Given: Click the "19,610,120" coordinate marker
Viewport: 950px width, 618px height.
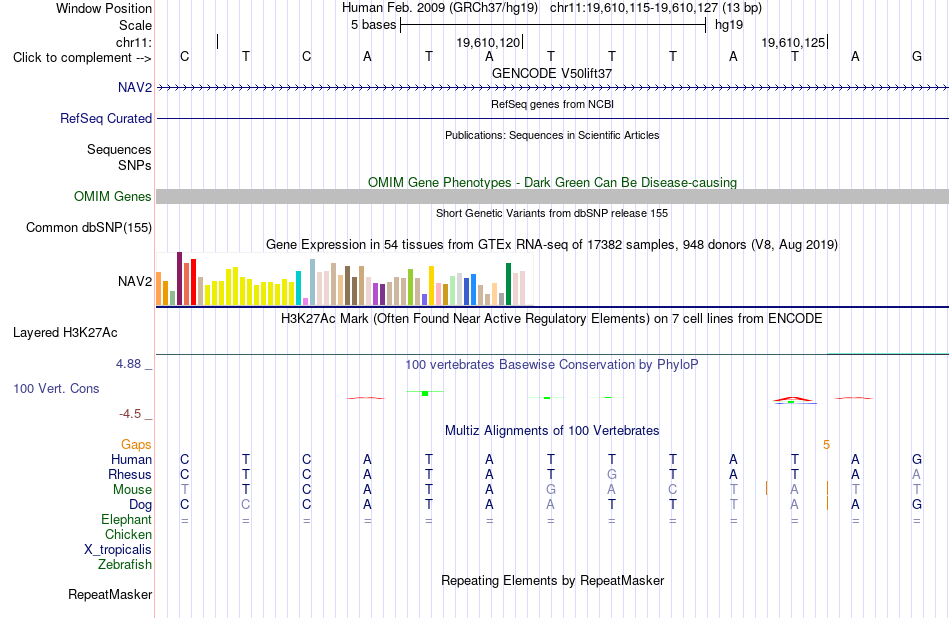Looking at the screenshot, I should click(488, 42).
